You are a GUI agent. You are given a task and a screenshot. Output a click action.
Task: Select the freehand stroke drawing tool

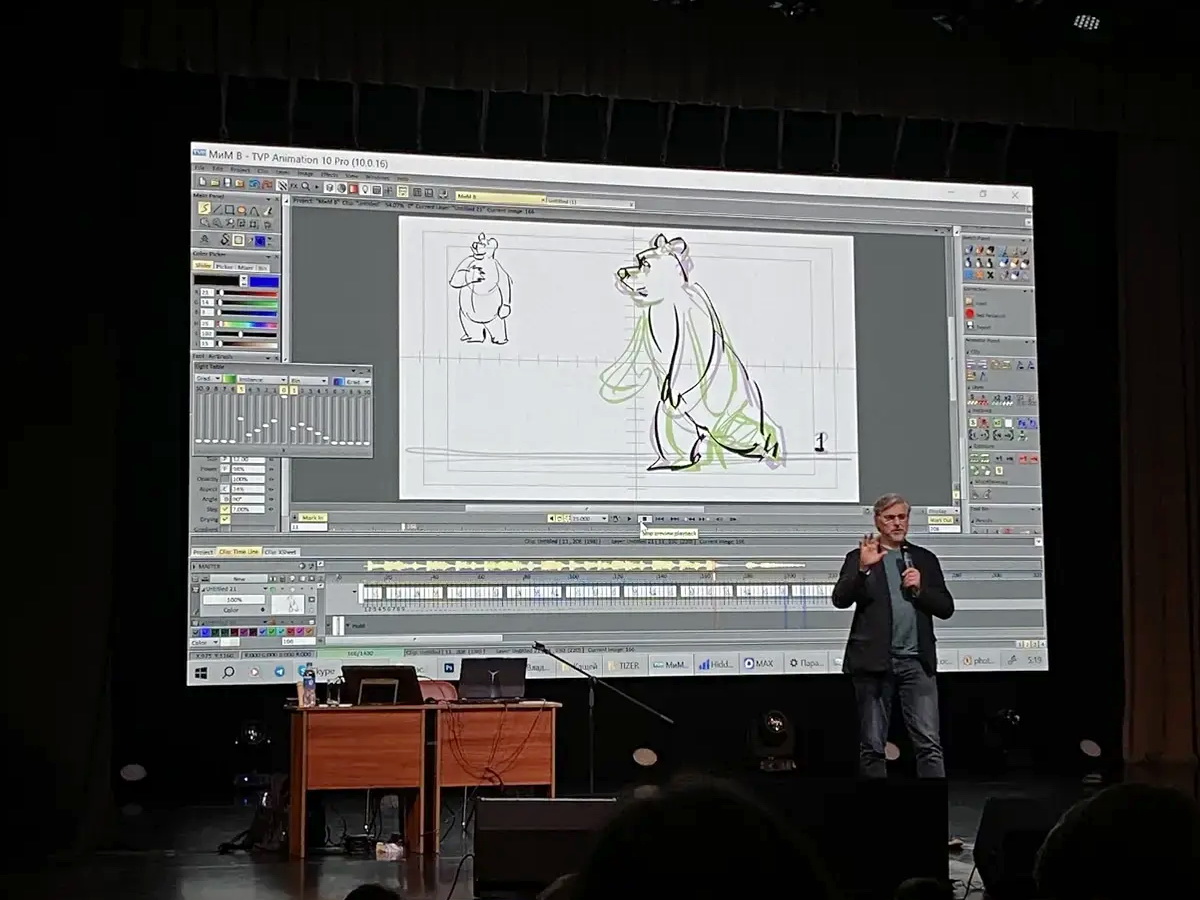(204, 208)
